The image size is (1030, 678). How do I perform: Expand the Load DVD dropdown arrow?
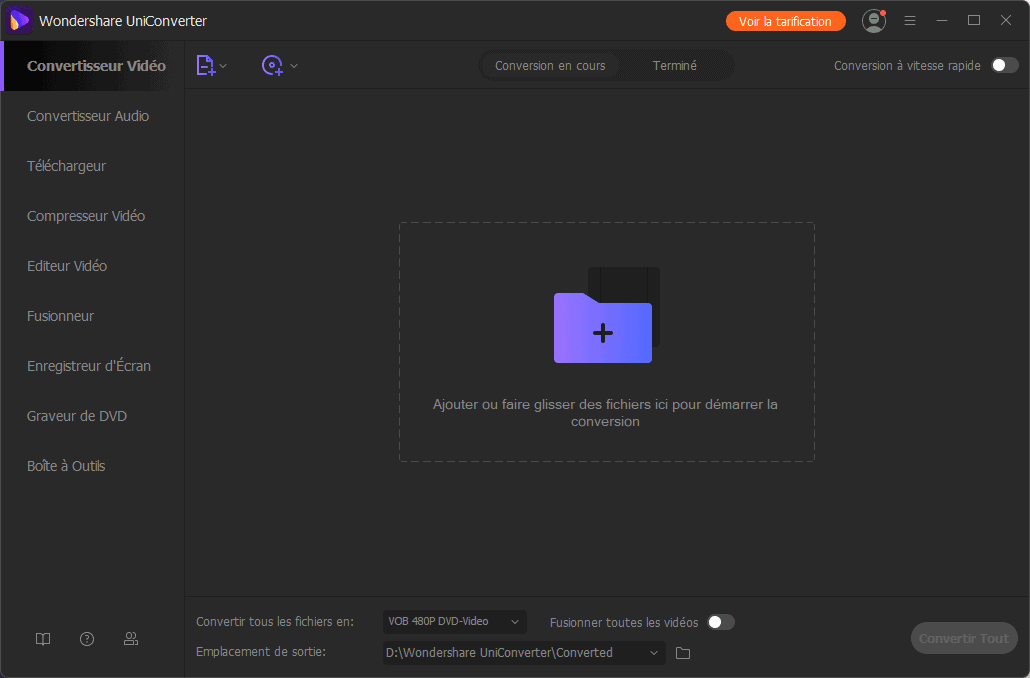coord(294,66)
